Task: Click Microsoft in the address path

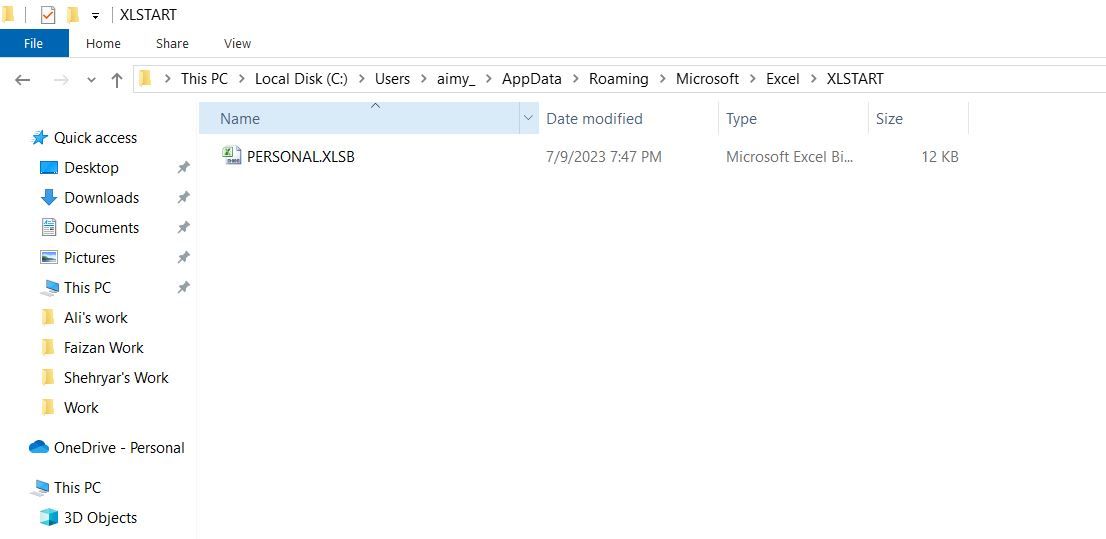Action: (707, 79)
